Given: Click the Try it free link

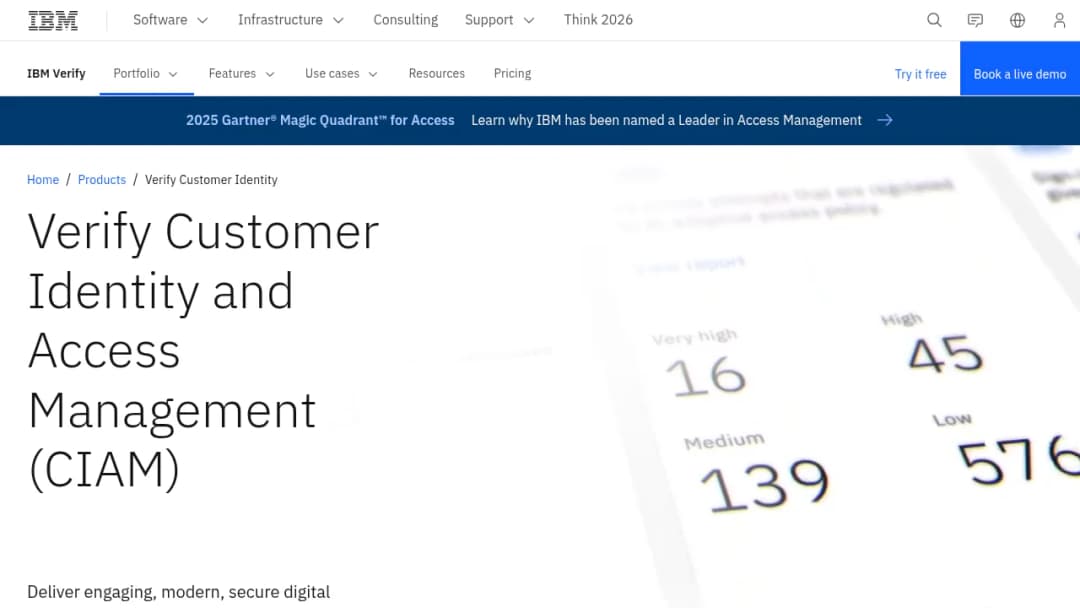Looking at the screenshot, I should click(920, 74).
